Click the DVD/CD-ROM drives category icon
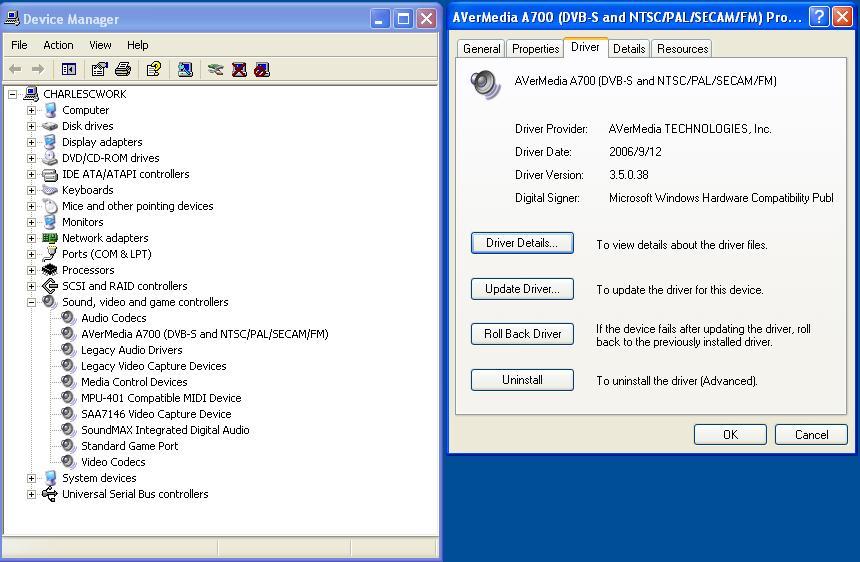The image size is (860, 562). pos(50,158)
